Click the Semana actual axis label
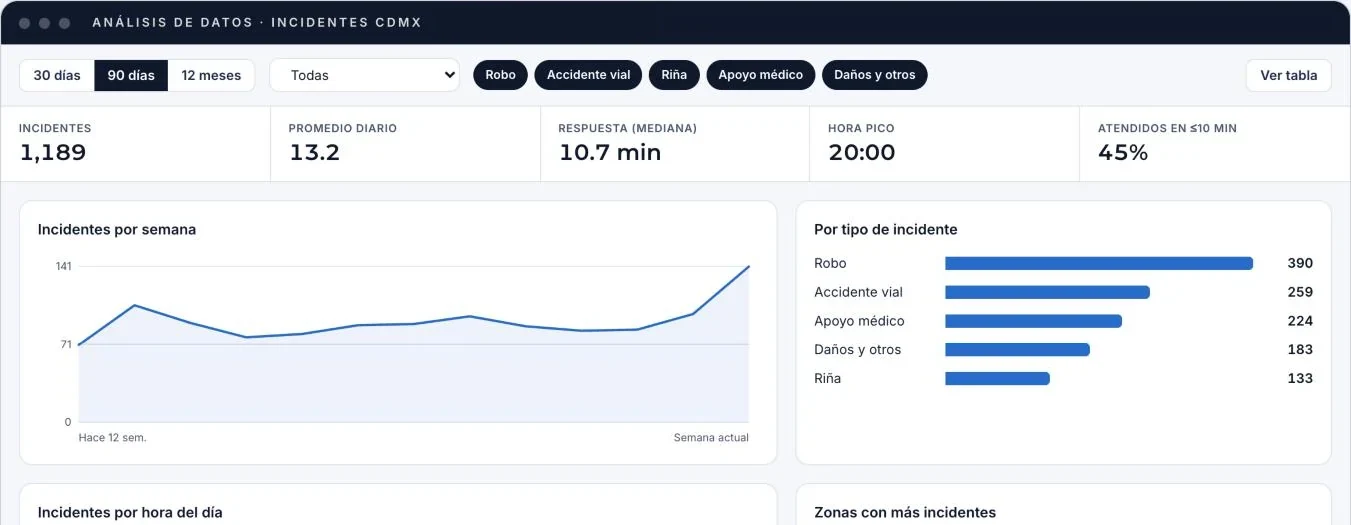 711,438
